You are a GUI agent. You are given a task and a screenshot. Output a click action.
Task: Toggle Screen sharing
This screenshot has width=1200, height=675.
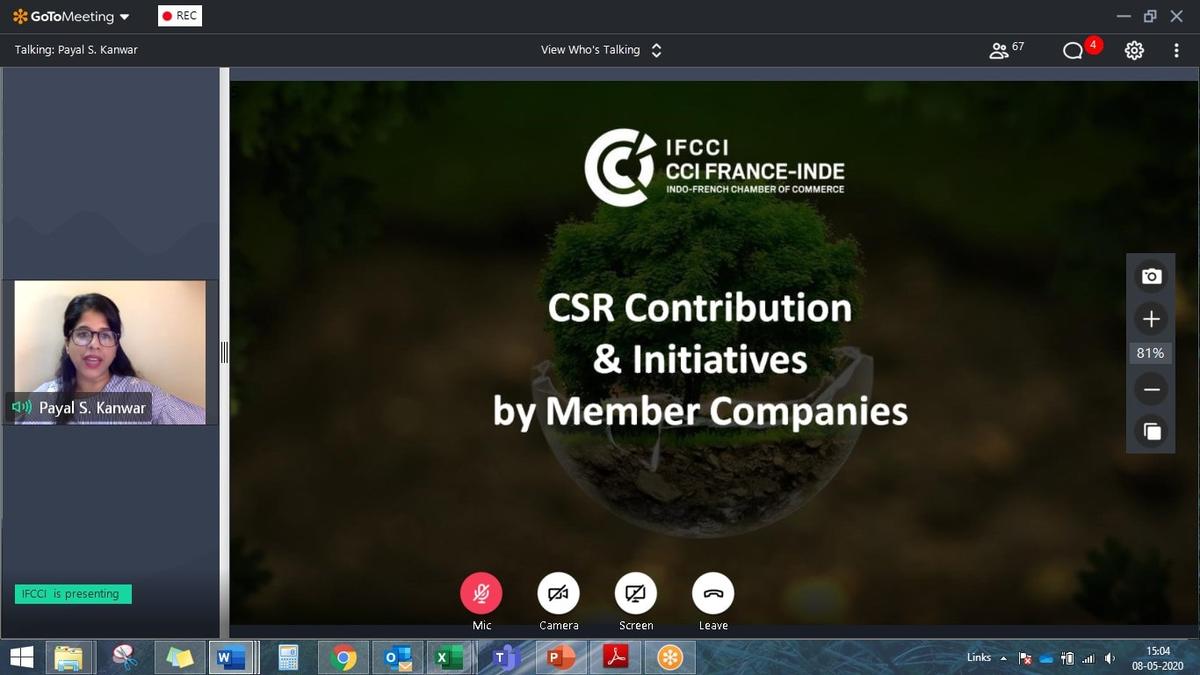coord(635,594)
